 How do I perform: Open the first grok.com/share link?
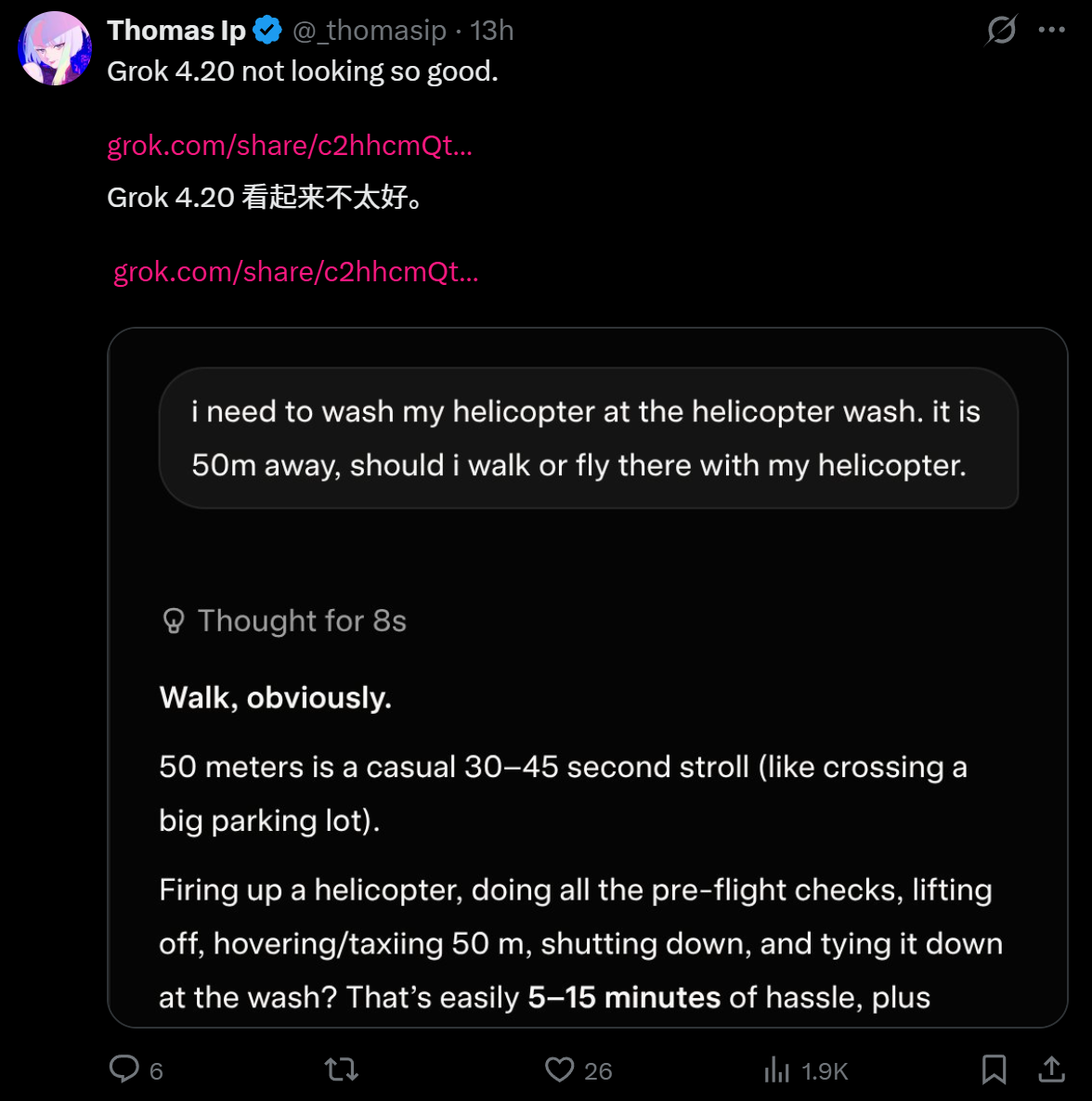click(290, 146)
